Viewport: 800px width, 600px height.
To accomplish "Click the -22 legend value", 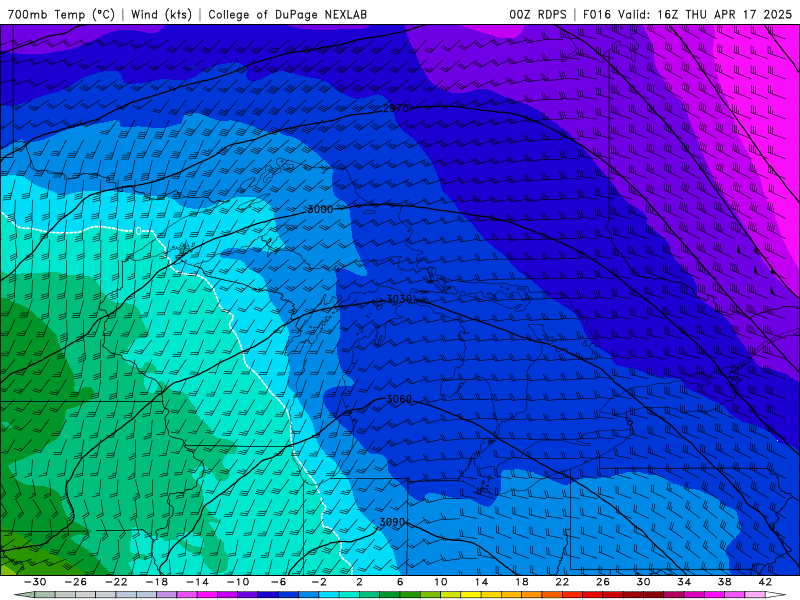I will (116, 582).
